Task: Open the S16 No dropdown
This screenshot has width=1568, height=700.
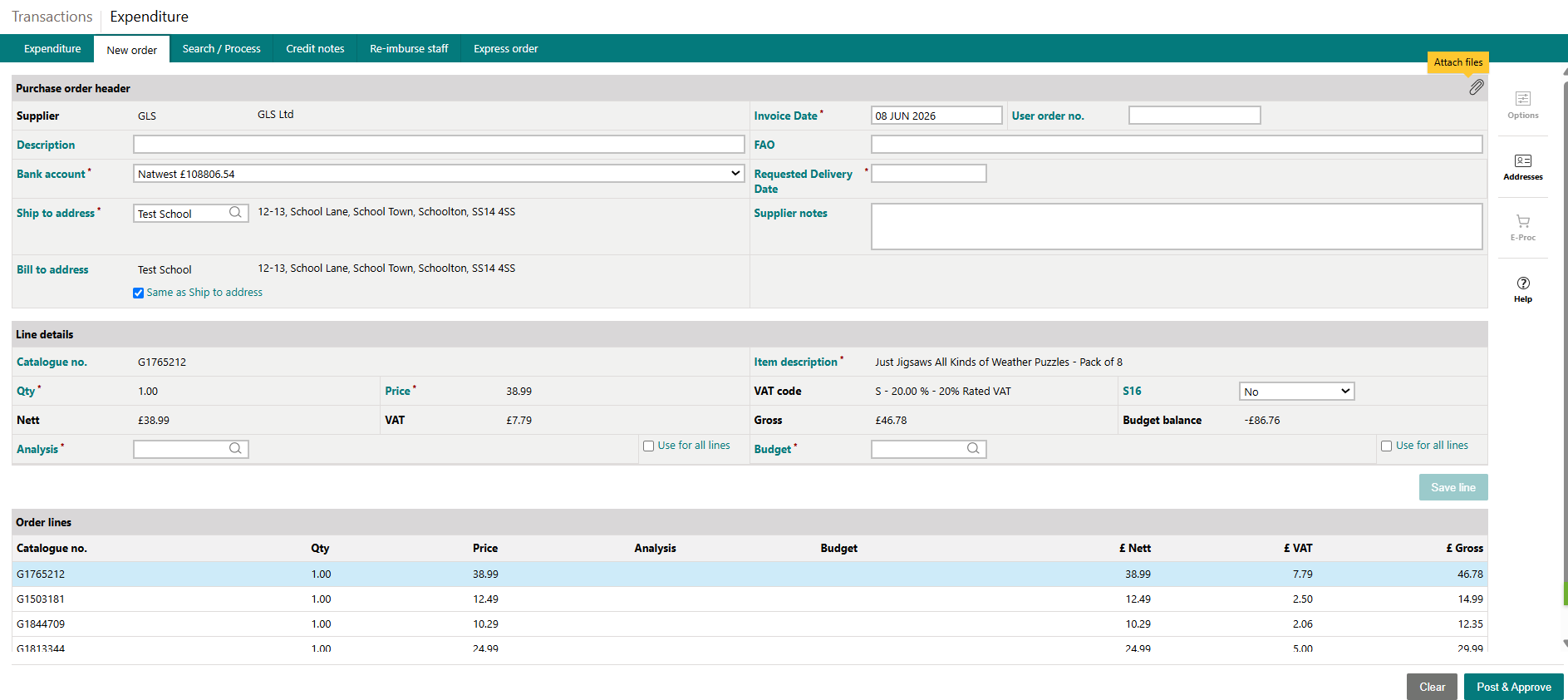Action: coord(1296,392)
